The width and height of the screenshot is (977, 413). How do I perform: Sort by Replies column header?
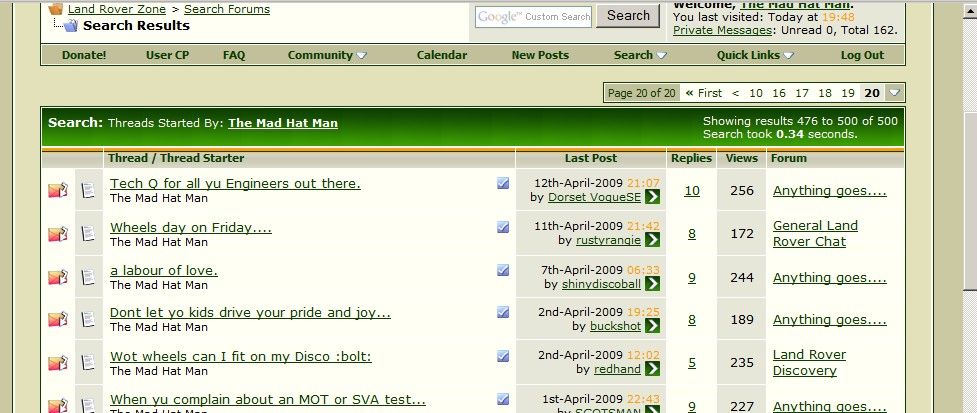pyautogui.click(x=691, y=158)
